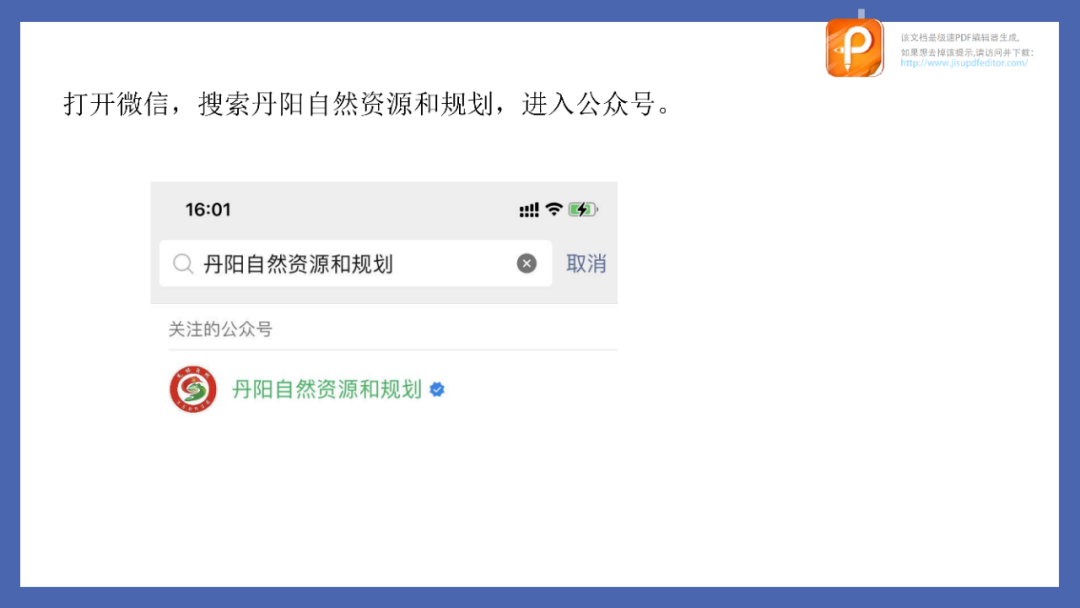Click the cellular signal bars icon
This screenshot has width=1080, height=608.
point(529,210)
